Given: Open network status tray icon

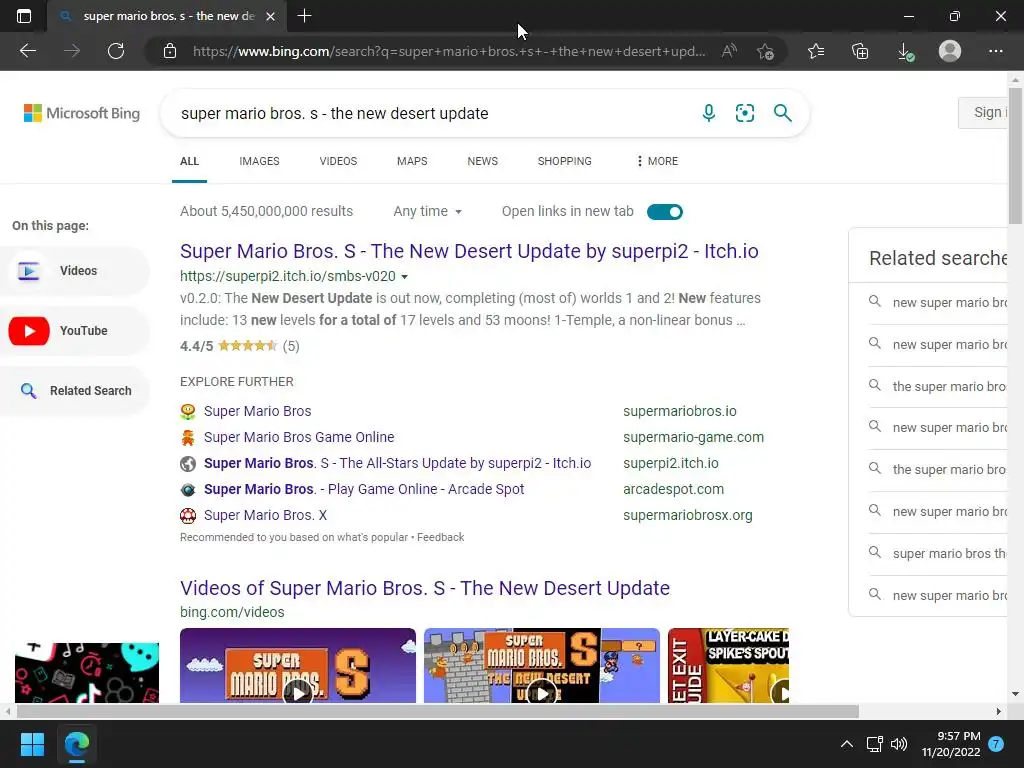Looking at the screenshot, I should (x=874, y=744).
